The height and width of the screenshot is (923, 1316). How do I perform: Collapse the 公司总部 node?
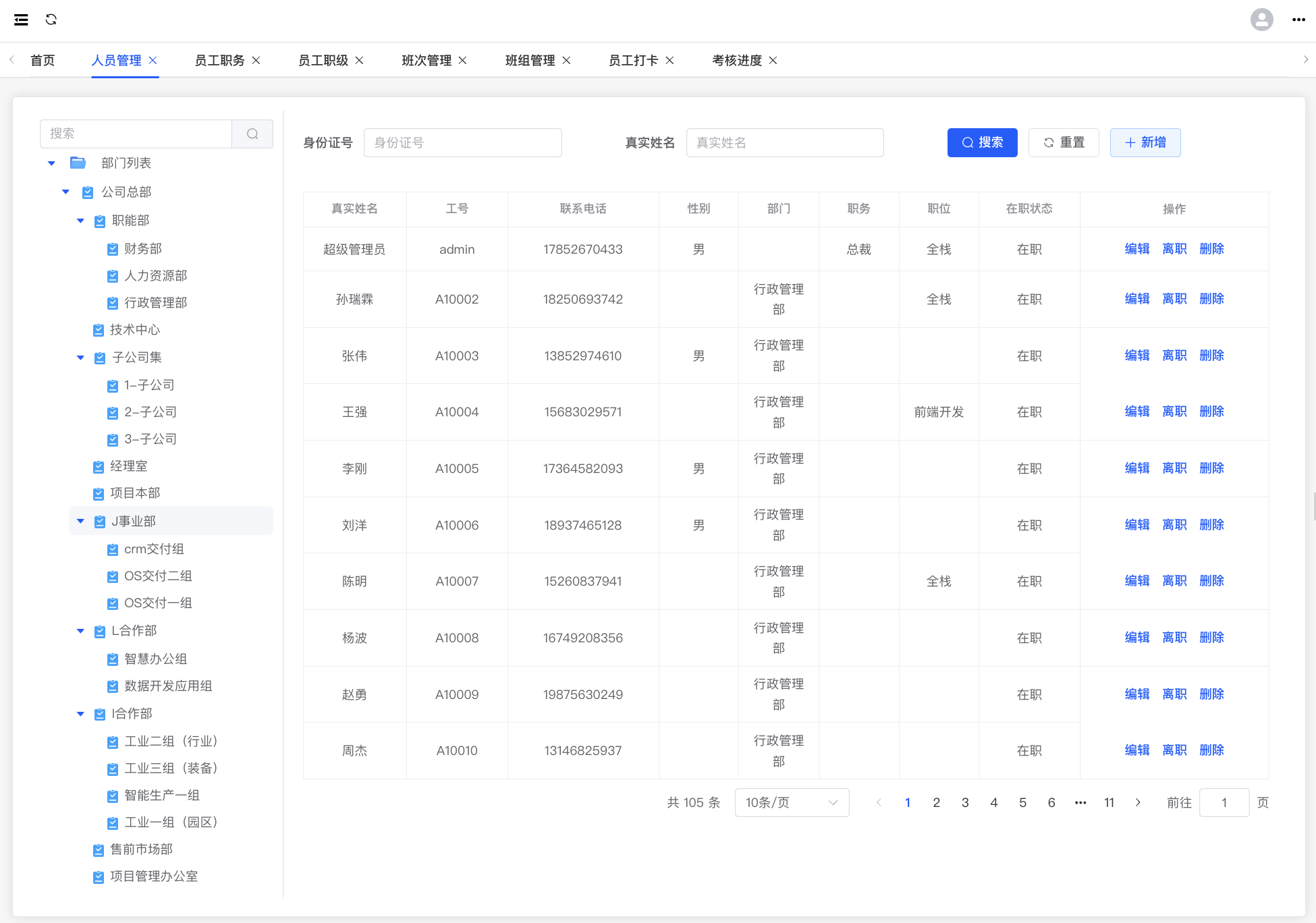[65, 192]
